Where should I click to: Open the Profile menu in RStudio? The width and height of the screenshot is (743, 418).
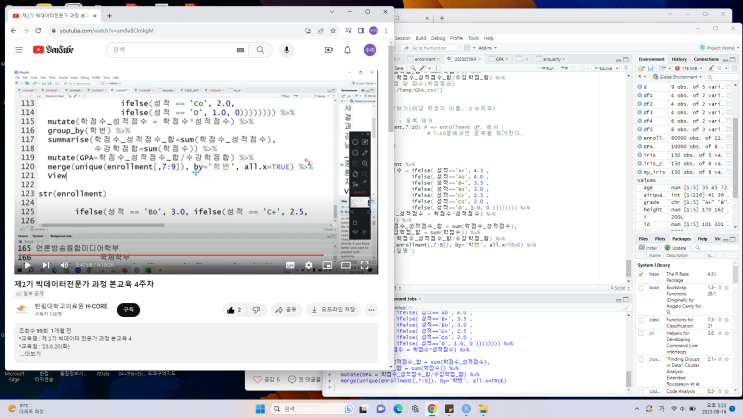tap(456, 38)
